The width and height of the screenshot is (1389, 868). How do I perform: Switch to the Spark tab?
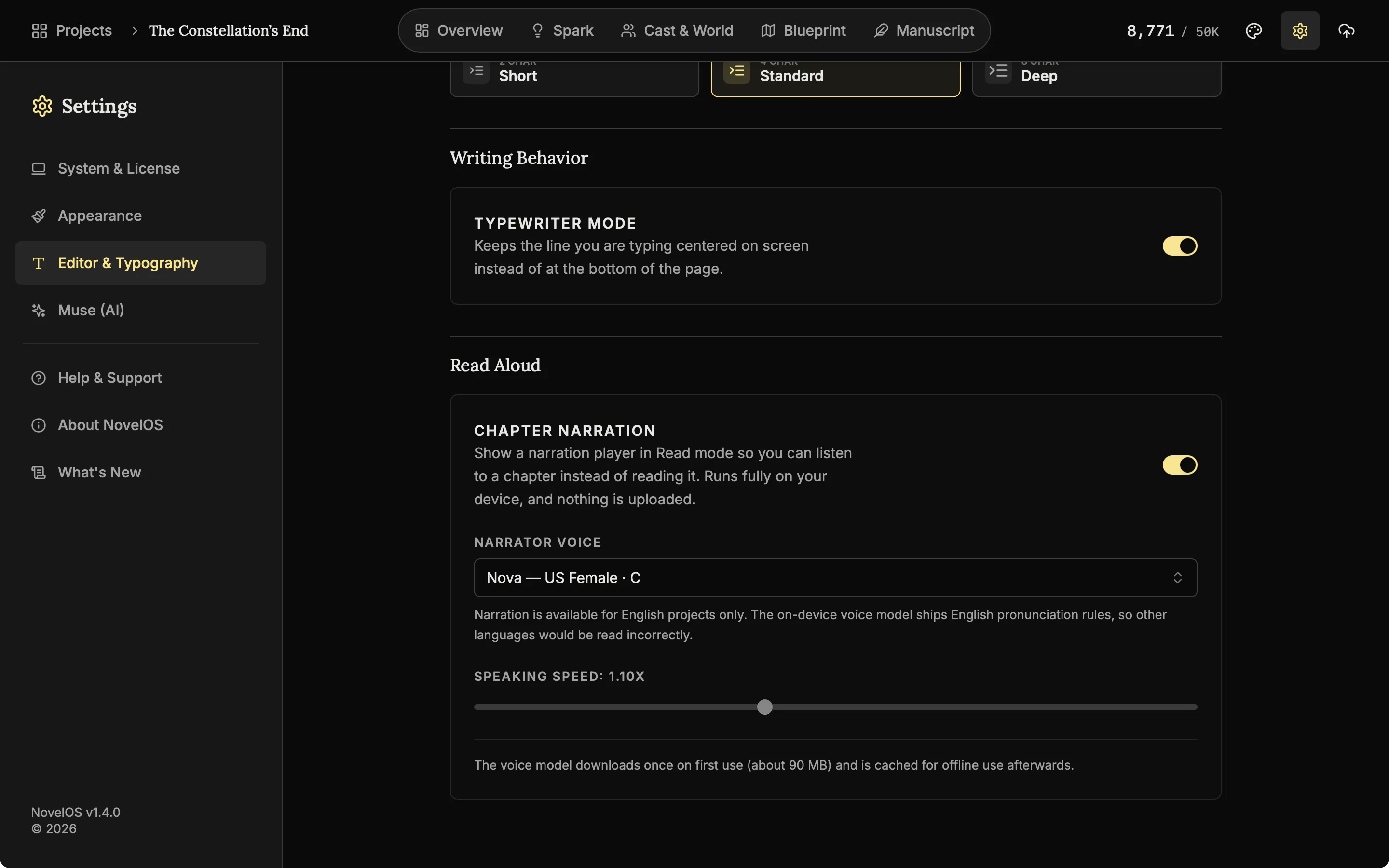click(x=562, y=30)
